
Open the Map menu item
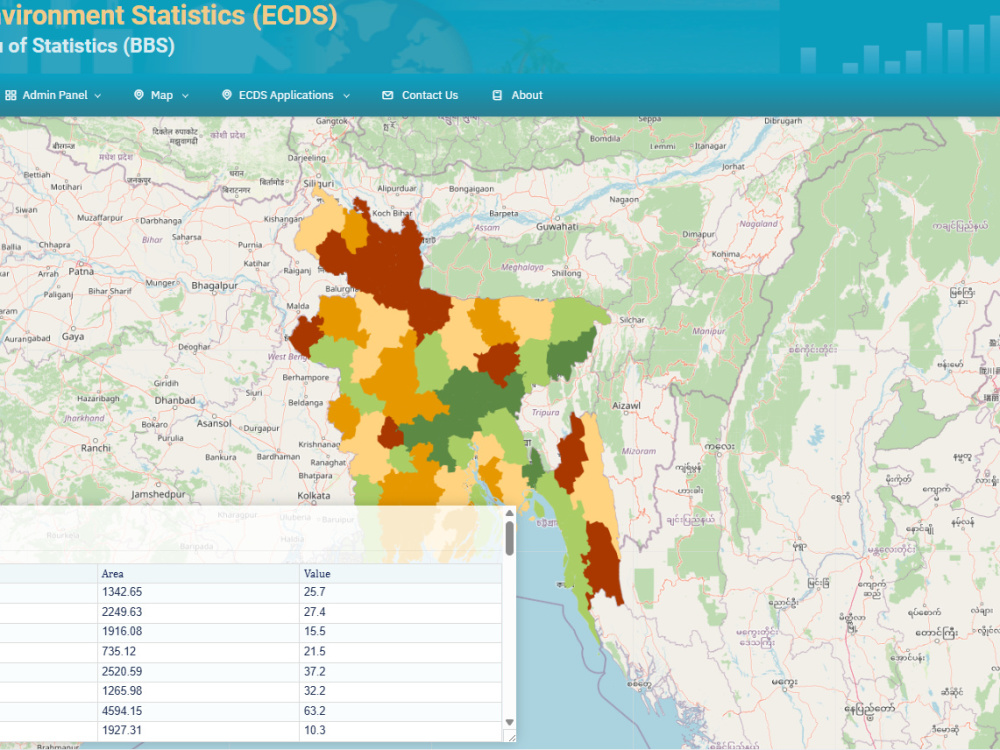click(161, 95)
